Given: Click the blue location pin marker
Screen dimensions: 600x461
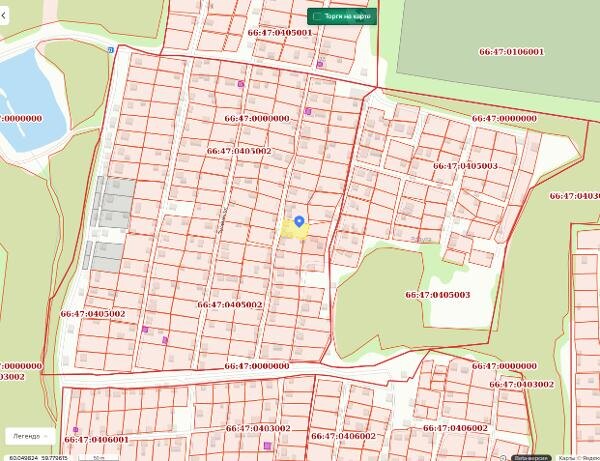Looking at the screenshot, I should pos(299,222).
